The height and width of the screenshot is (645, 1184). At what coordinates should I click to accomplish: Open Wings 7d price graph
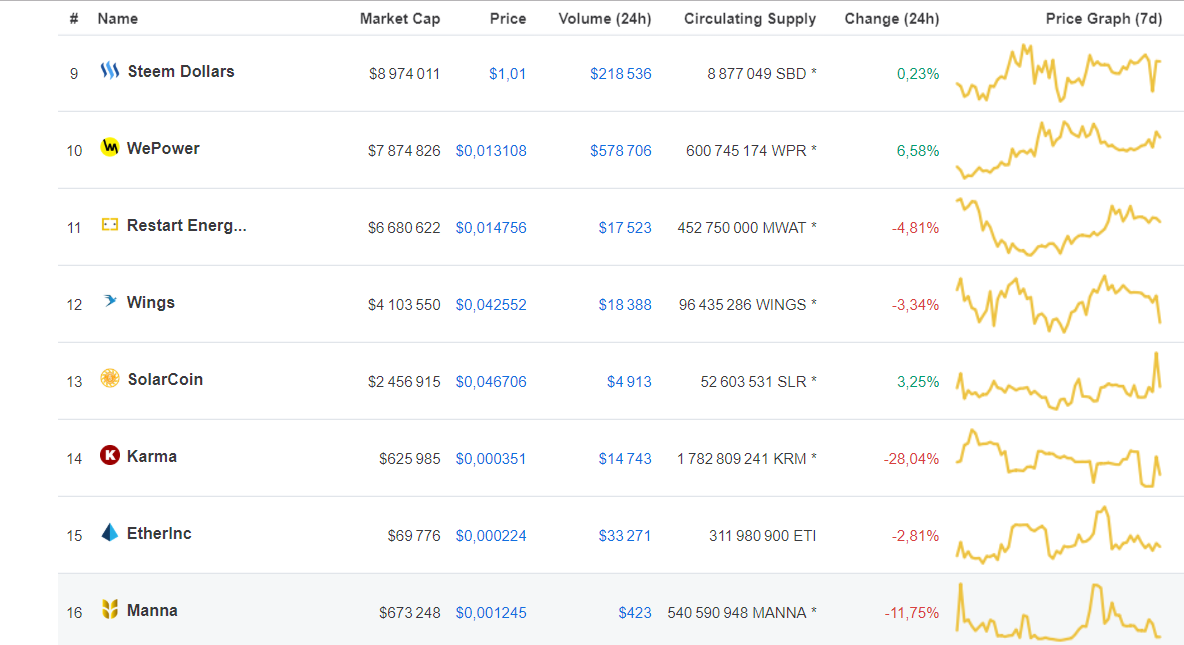tap(1059, 304)
